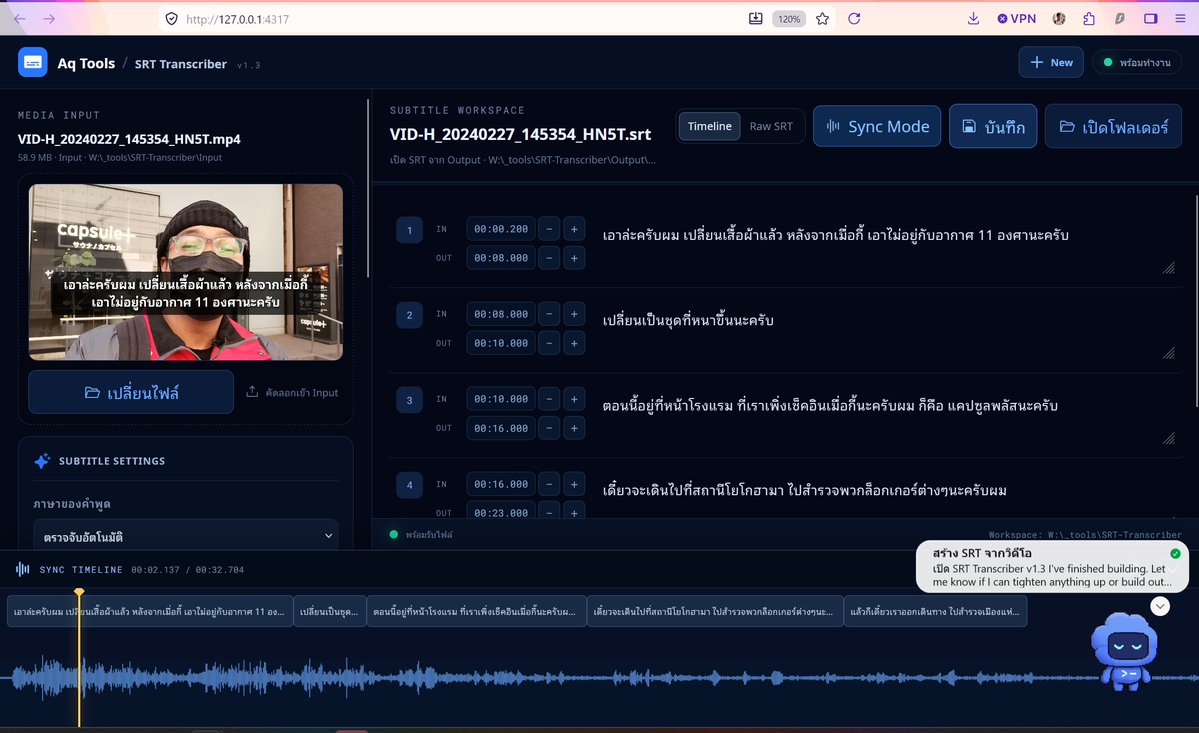1199x733 pixels.
Task: Toggle Sync Mode on
Action: point(877,126)
